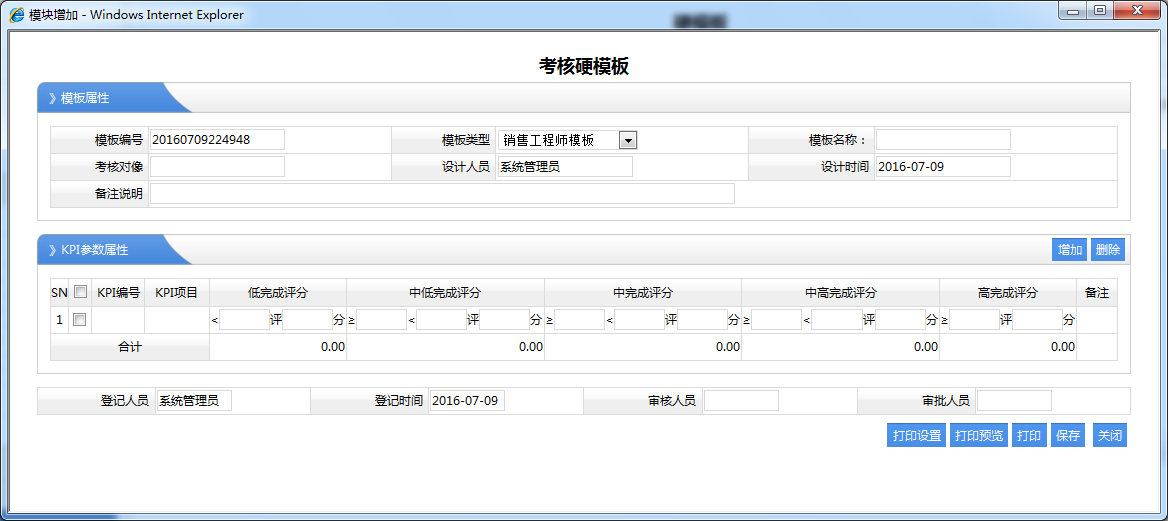Click the 打印 button
Screen dimensions: 1168x521
coord(1028,436)
